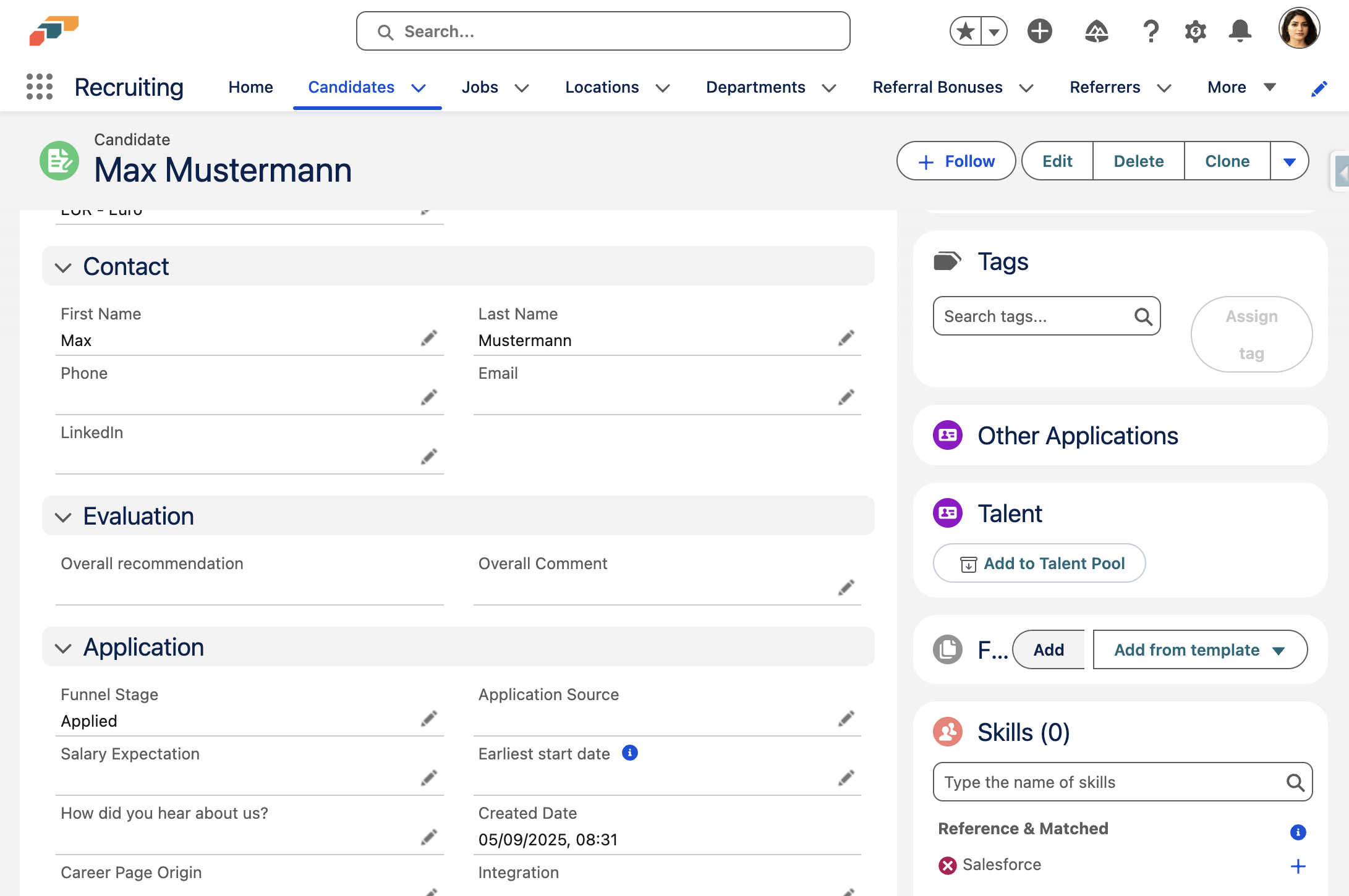
Task: Open the Trailhead guidance icon
Action: point(1096,31)
